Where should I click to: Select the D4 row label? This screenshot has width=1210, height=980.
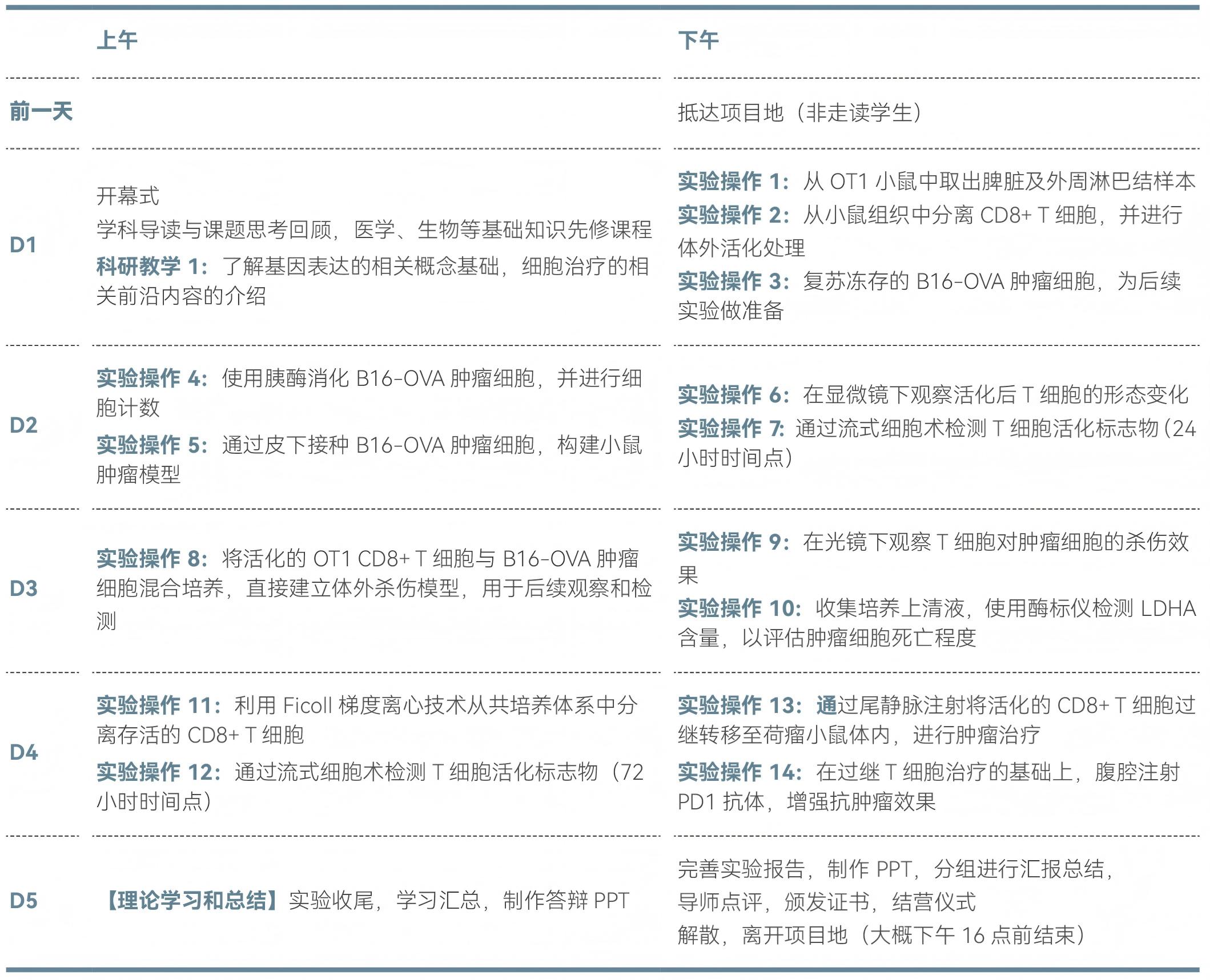[23, 752]
